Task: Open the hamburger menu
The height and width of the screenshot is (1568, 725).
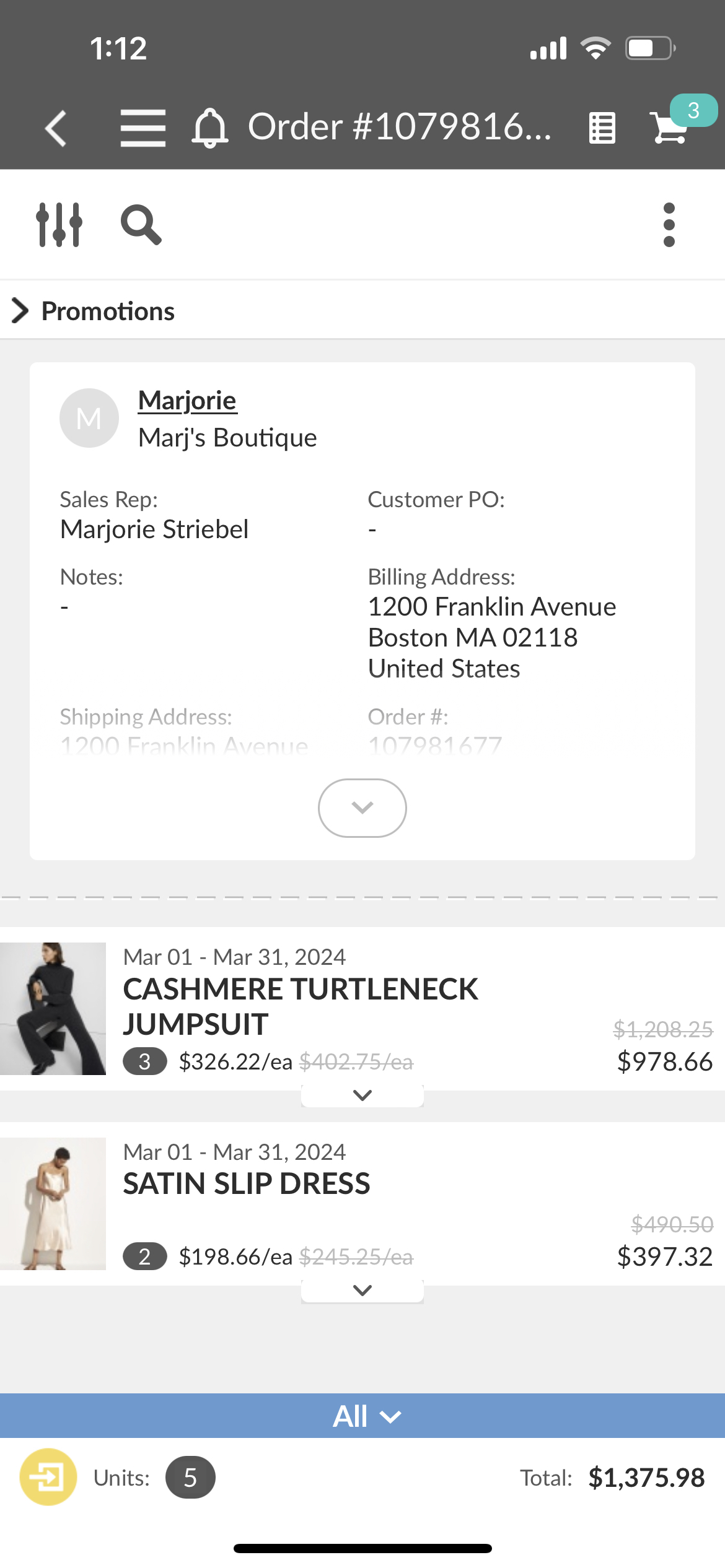Action: (143, 128)
